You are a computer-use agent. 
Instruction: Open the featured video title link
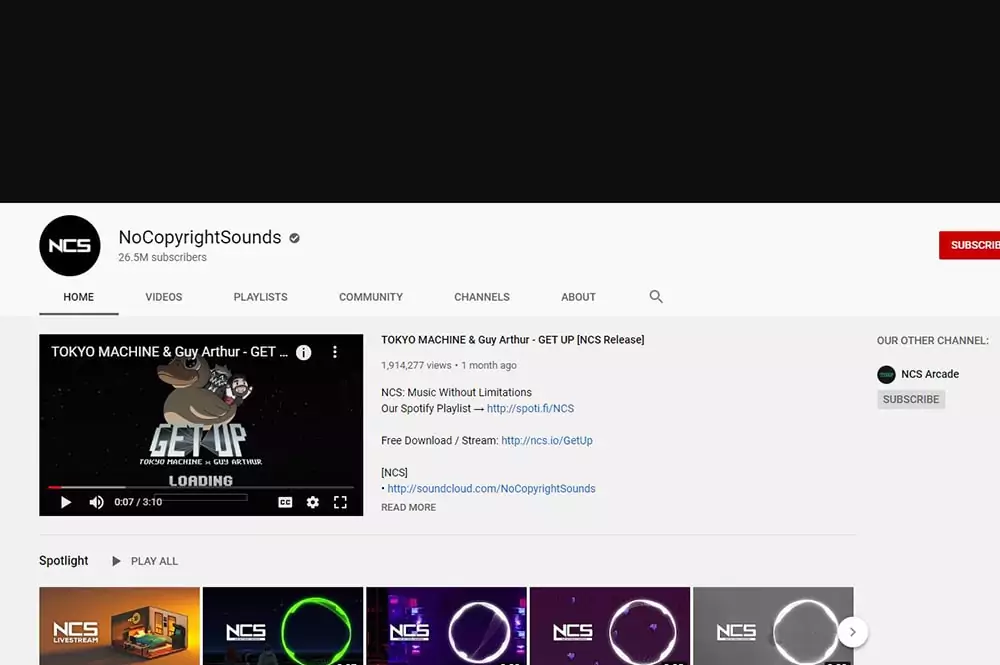pyautogui.click(x=513, y=340)
